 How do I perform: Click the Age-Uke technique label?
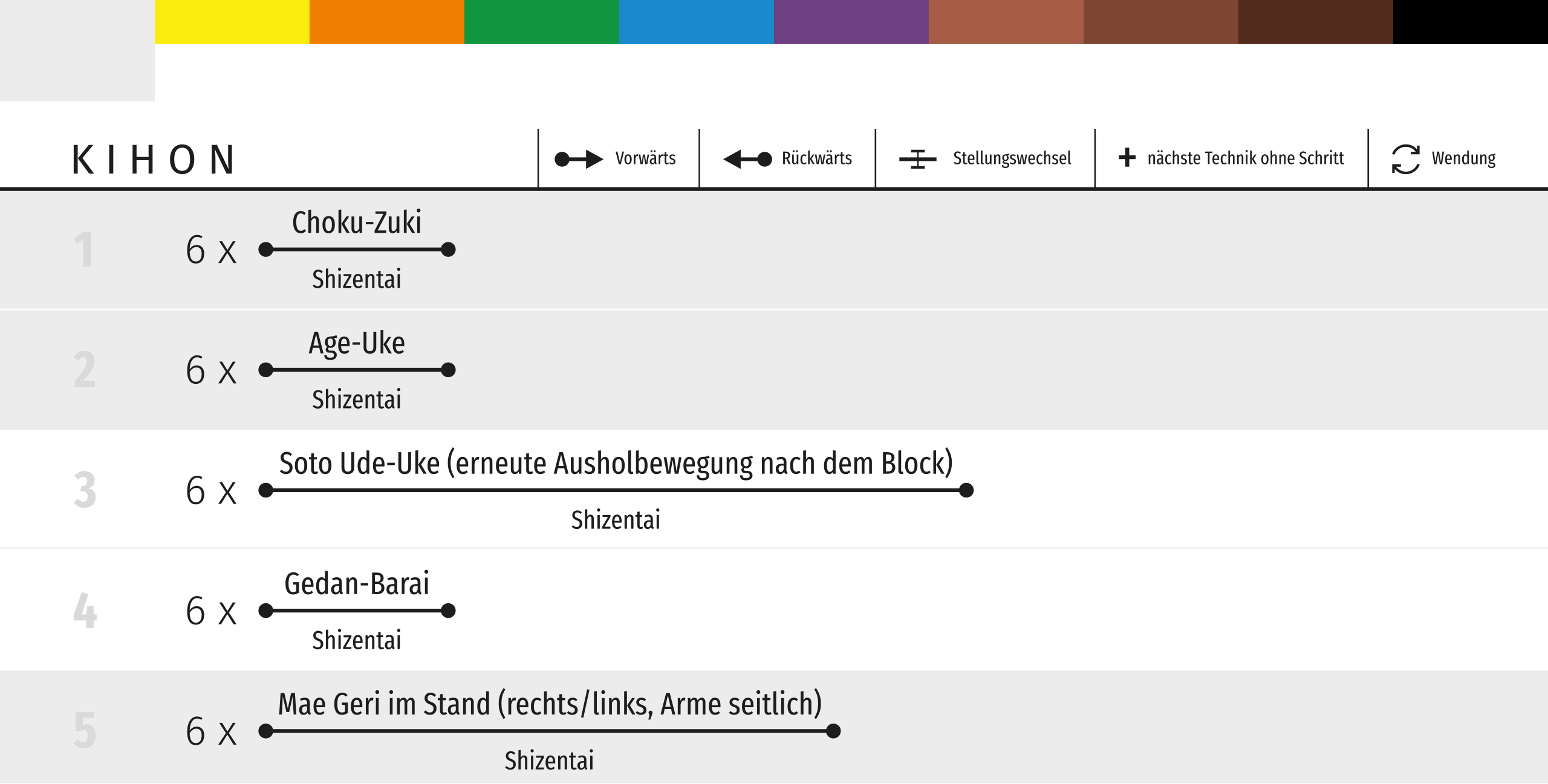click(357, 343)
